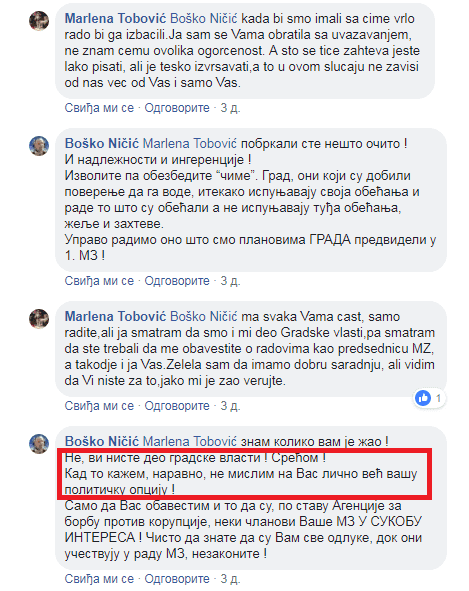Open tagged Boško Ničić in first comment
Image resolution: width=469 pixels, height=591 pixels.
coord(204,18)
